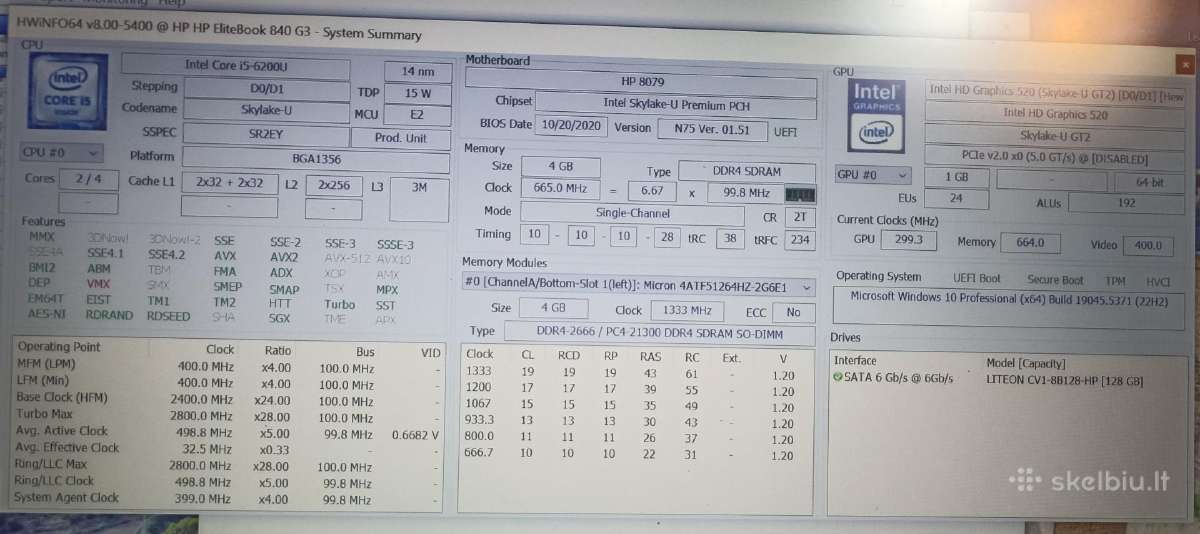Click the GPU clock 299.3 value

tap(908, 239)
